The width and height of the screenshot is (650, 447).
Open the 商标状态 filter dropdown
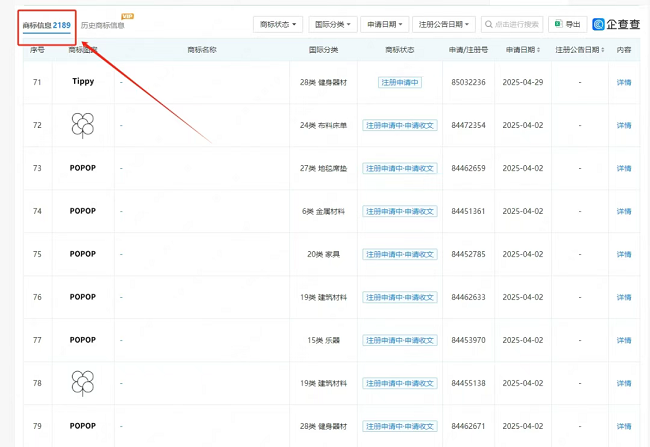279,24
